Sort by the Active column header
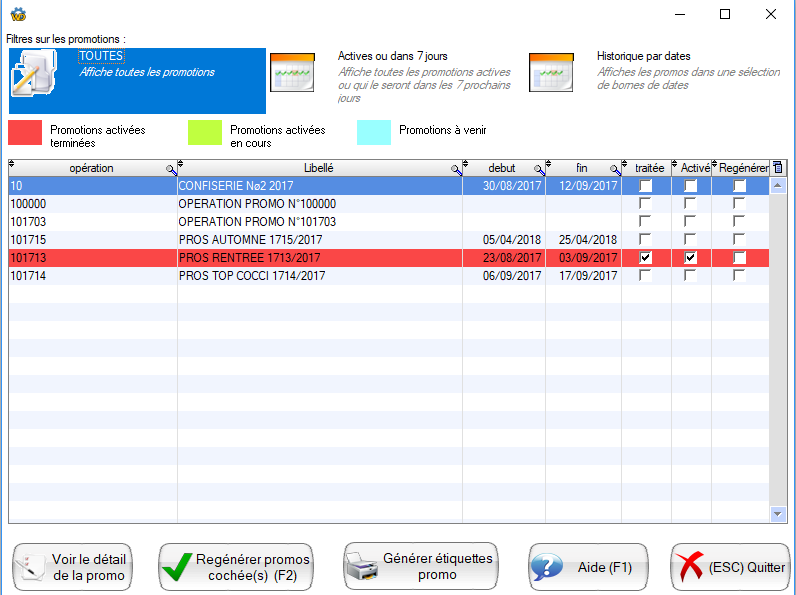The height and width of the screenshot is (595, 796). tap(694, 168)
